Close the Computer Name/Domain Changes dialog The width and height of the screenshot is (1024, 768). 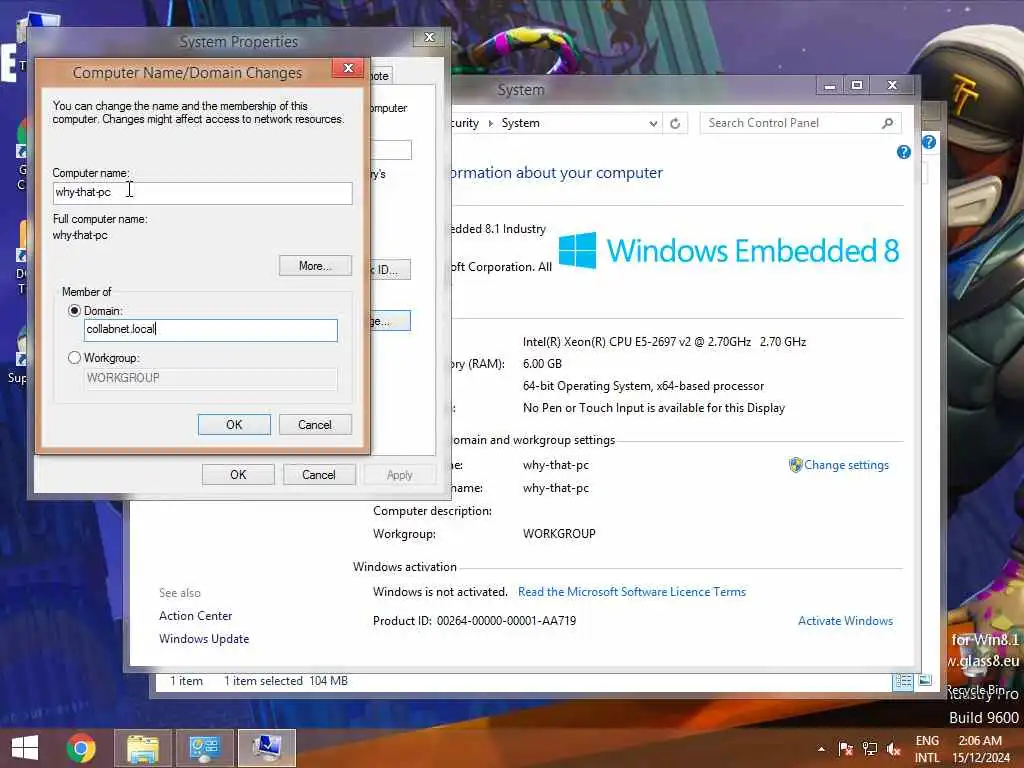[x=348, y=68]
